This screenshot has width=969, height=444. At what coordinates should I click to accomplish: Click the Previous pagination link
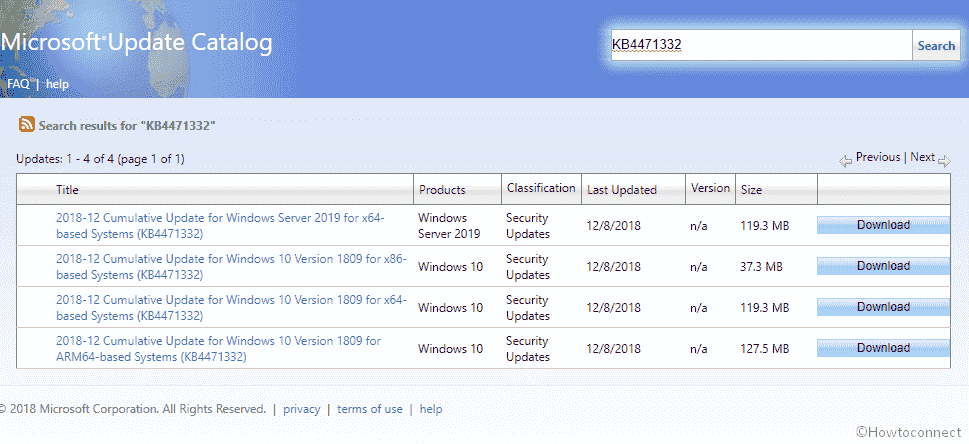tap(878, 157)
